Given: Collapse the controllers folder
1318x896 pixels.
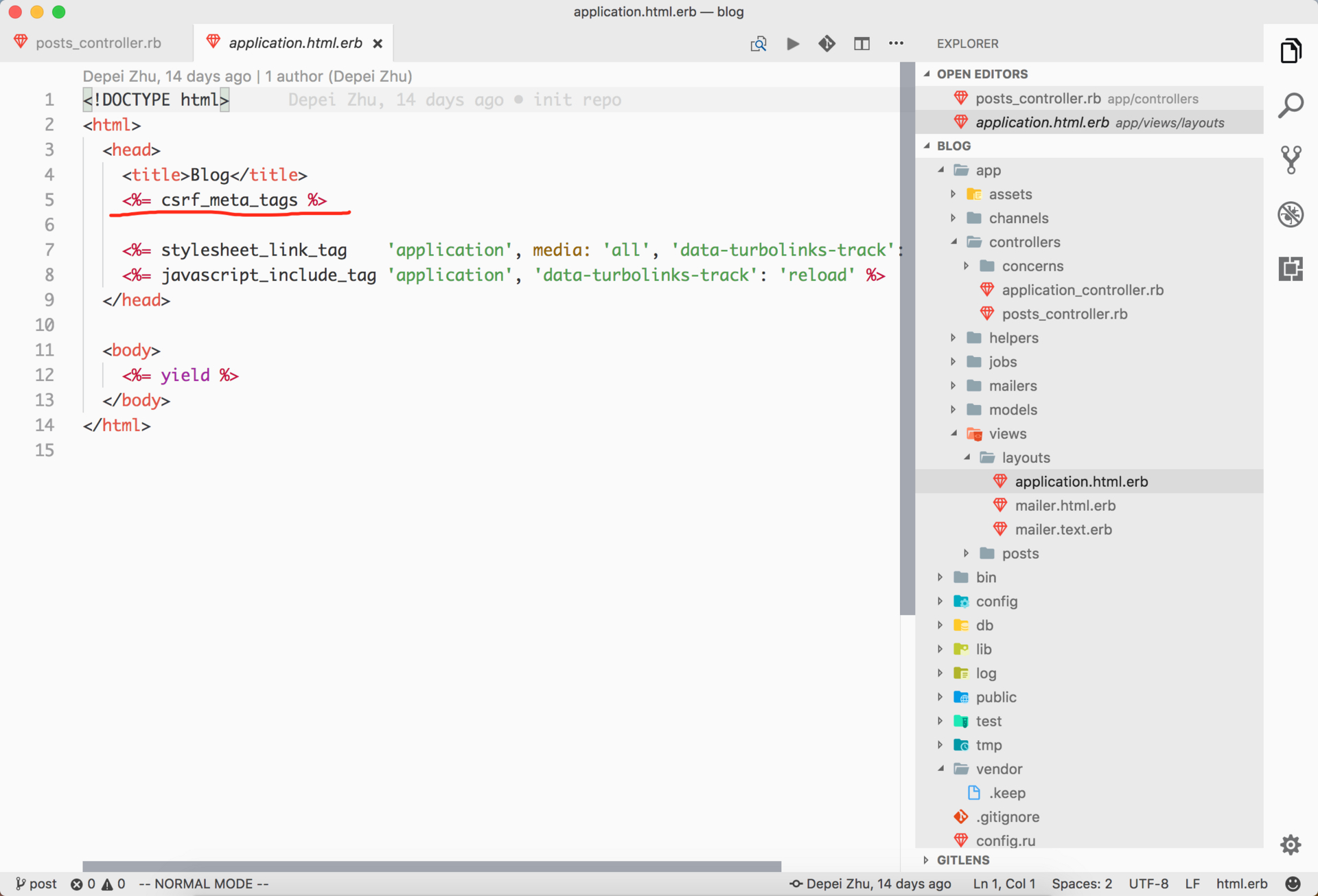Looking at the screenshot, I should [x=1089, y=242].
